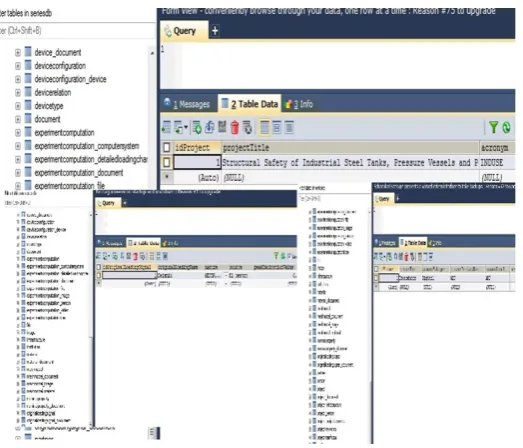Select idProject cell with value 1
523x448 pixels.
[197, 162]
